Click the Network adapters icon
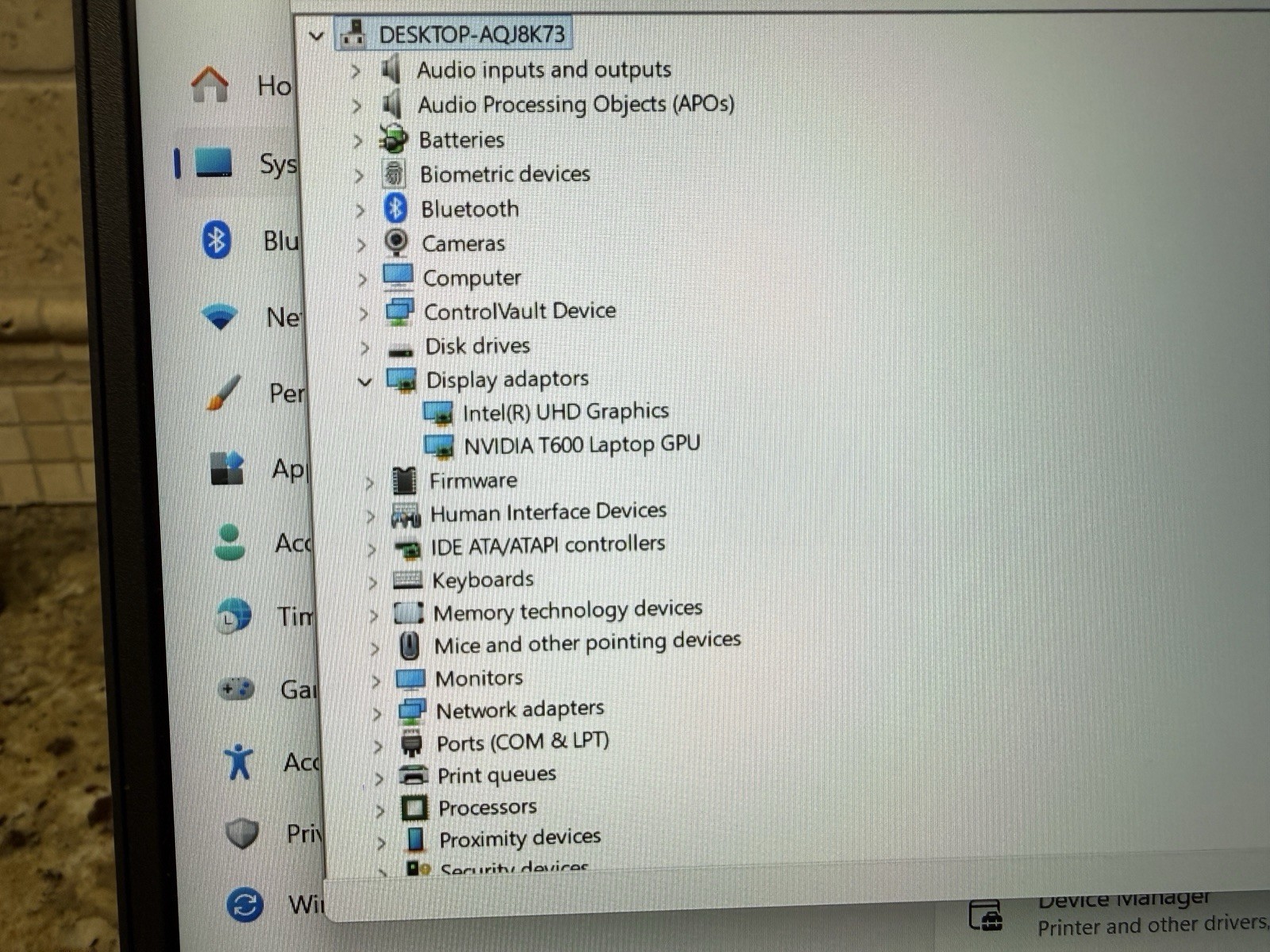The image size is (1270, 952). pyautogui.click(x=412, y=711)
